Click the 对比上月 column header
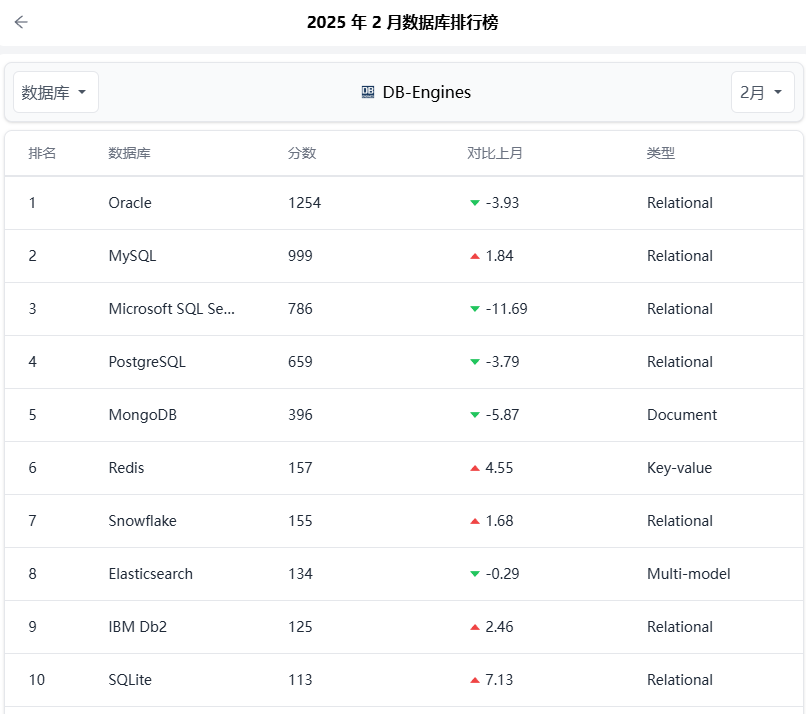806x714 pixels. click(495, 153)
